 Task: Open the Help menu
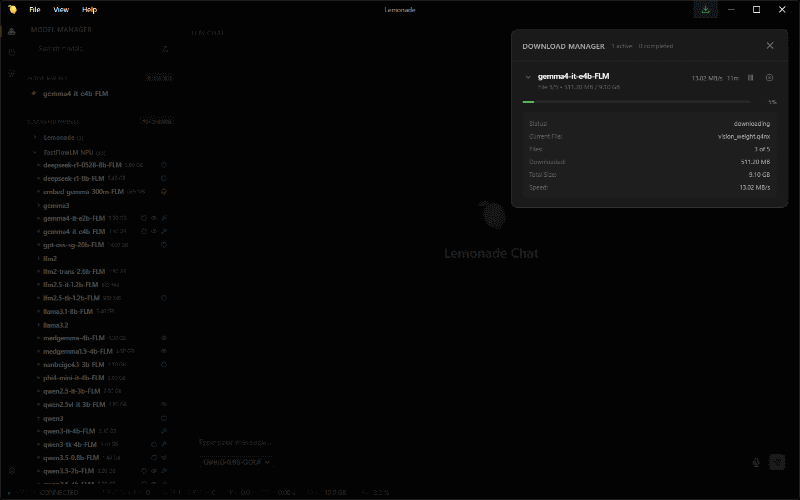click(x=89, y=9)
